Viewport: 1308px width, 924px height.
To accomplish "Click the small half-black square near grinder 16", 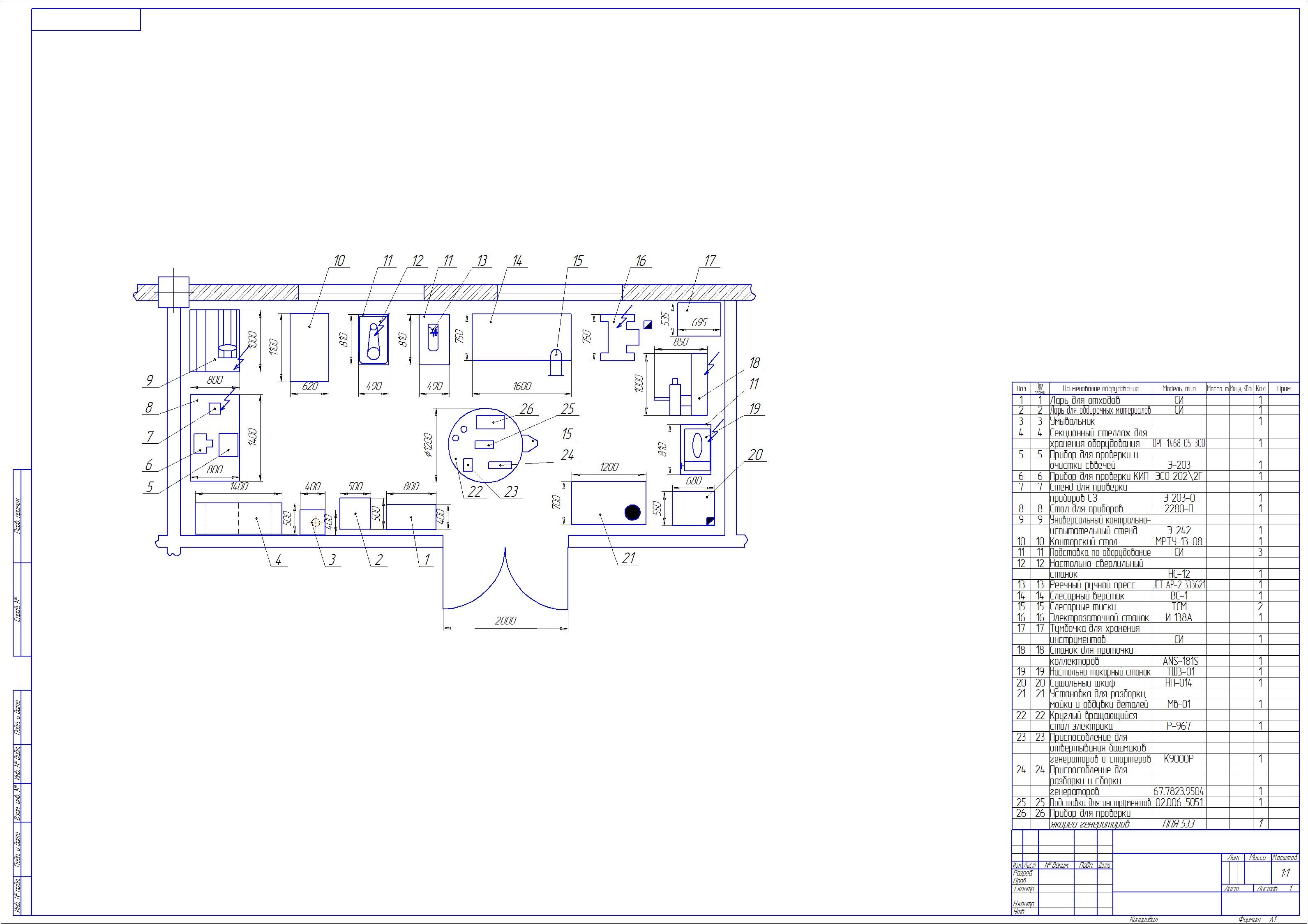I will [648, 325].
